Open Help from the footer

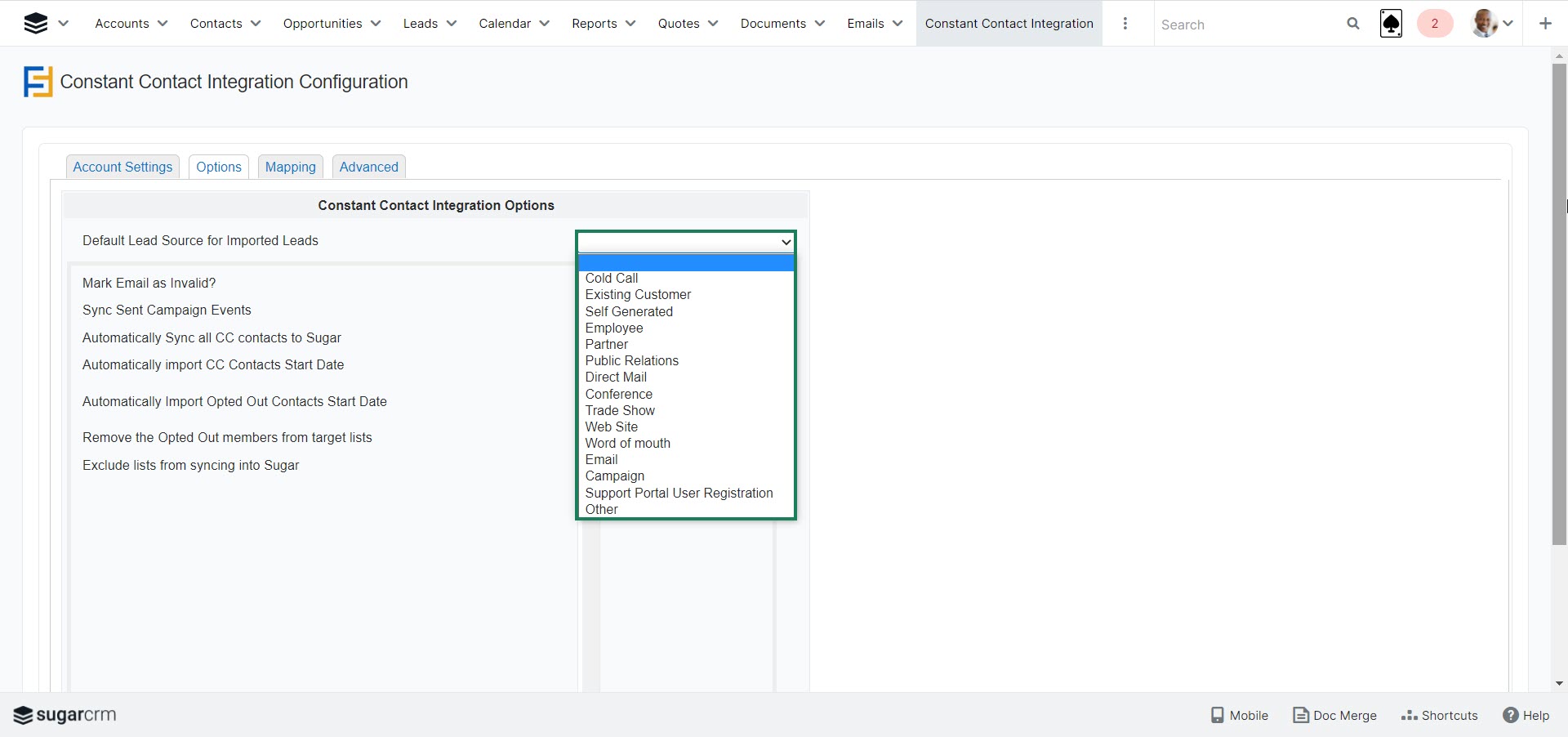(x=1526, y=715)
